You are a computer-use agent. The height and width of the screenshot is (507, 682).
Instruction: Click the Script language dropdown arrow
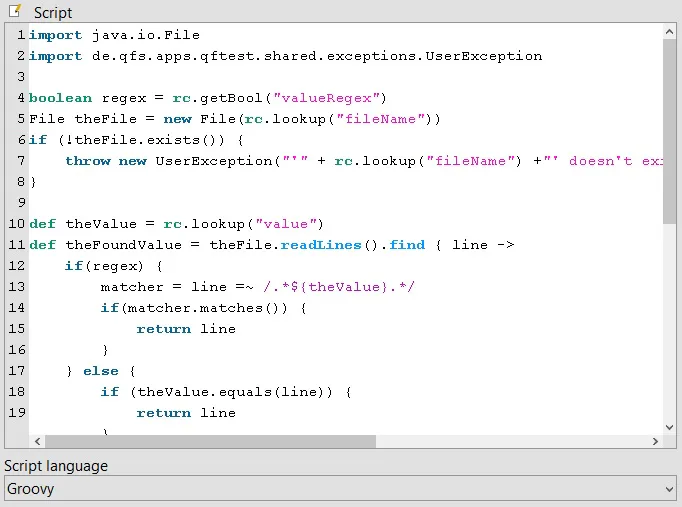669,489
